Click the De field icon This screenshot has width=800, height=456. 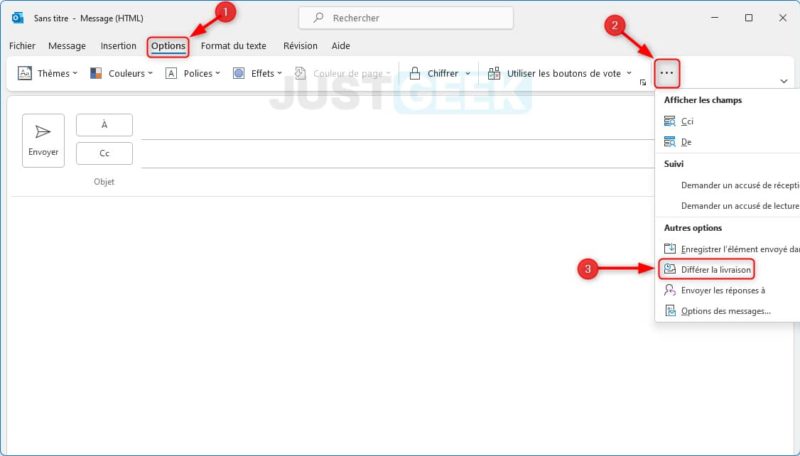tap(669, 142)
